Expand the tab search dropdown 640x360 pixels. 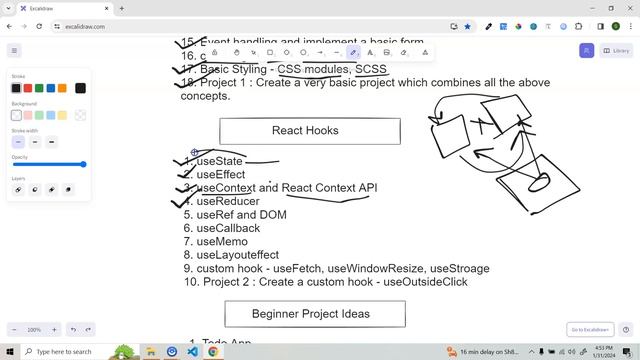point(8,9)
